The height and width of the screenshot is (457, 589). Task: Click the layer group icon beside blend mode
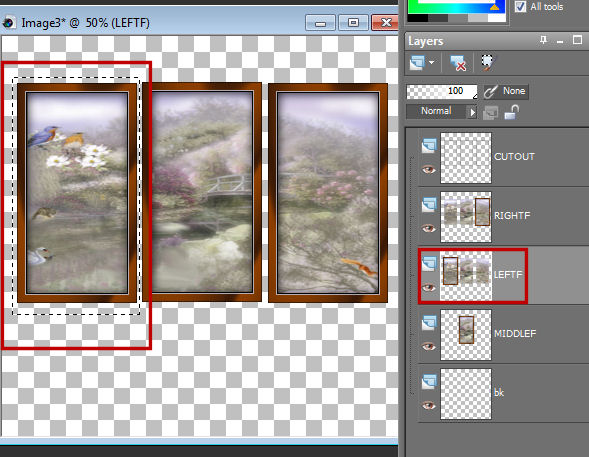click(490, 112)
